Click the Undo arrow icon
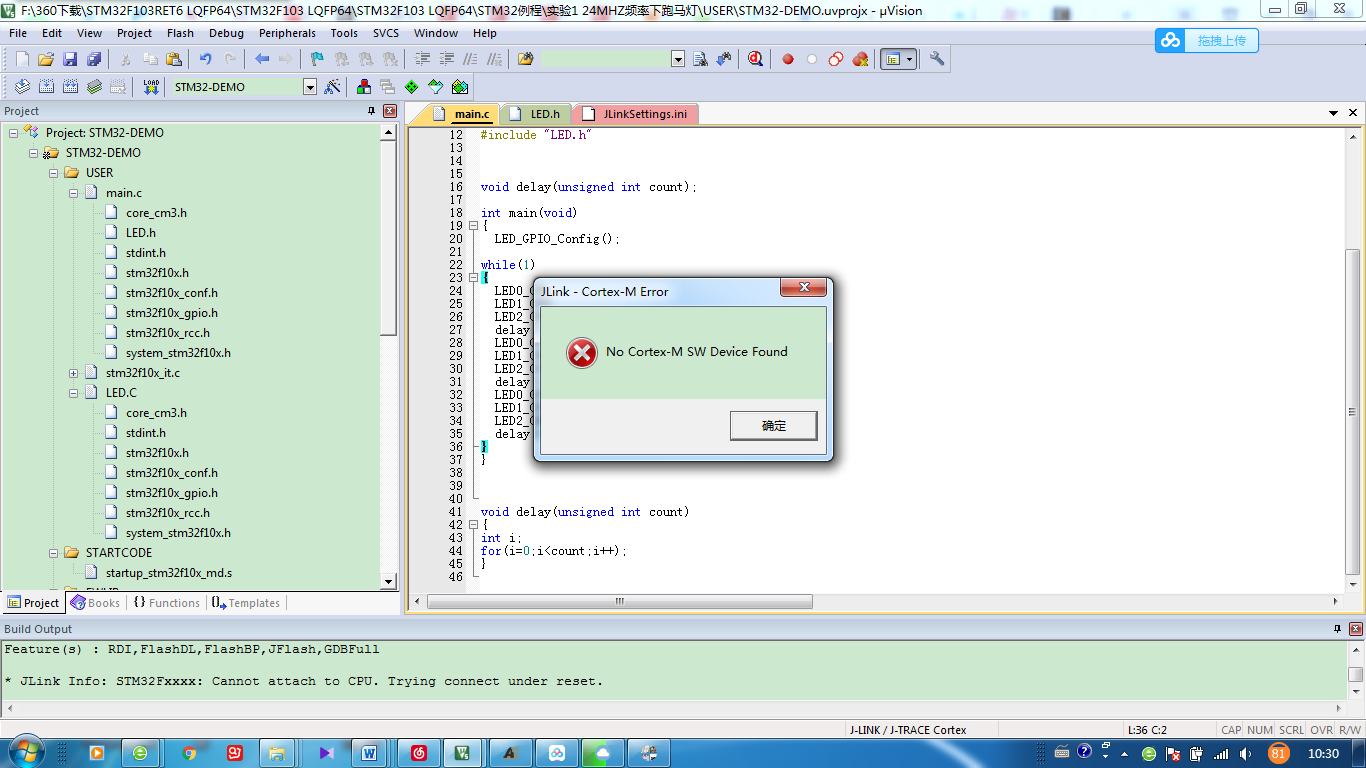1366x768 pixels. coord(206,59)
